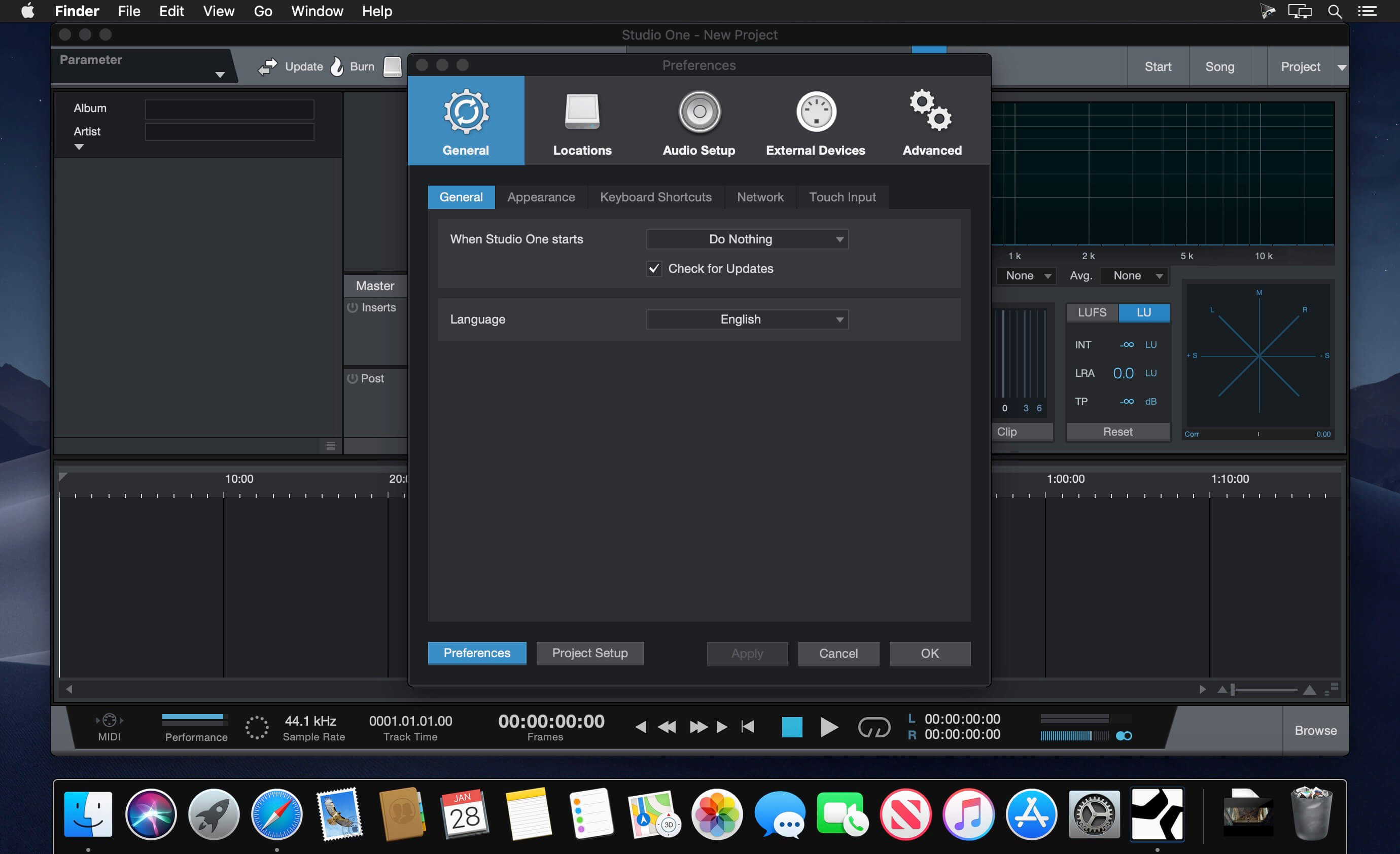Open the File menu in the menu bar
This screenshot has height=854, width=1400.
tap(129, 11)
